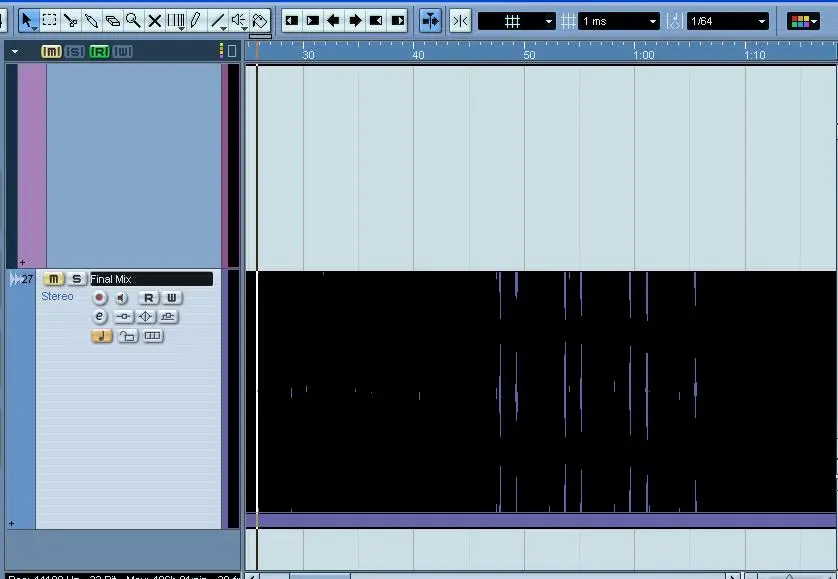
Task: Toggle global Write automation in header
Action: tap(122, 51)
